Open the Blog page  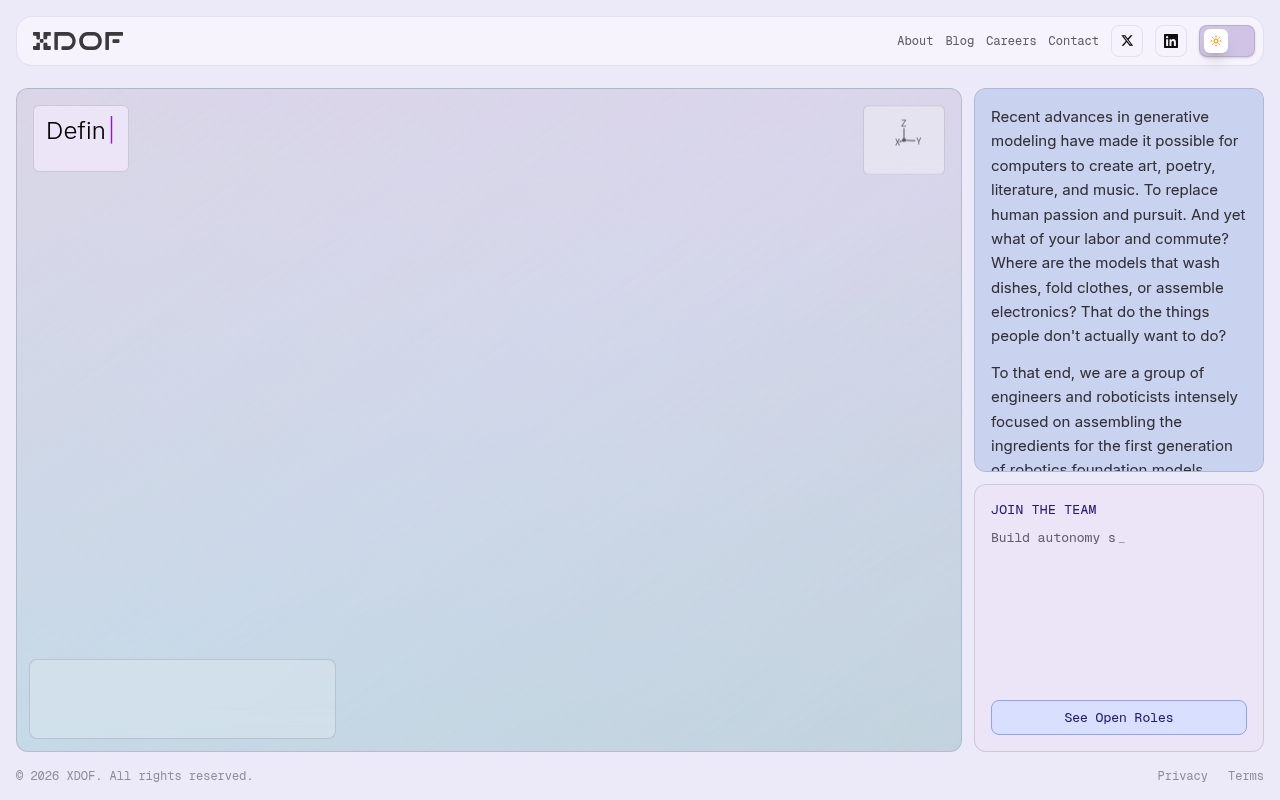pos(959,41)
